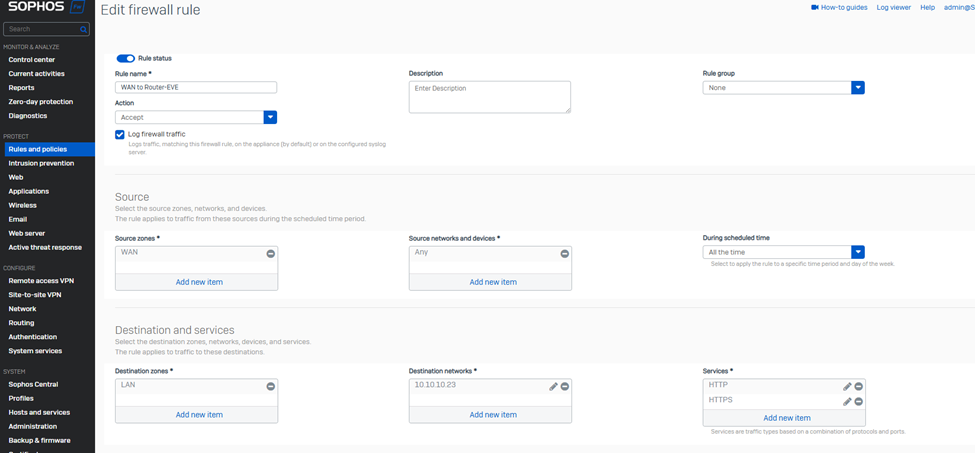Remove LAN from destination zones

pyautogui.click(x=270, y=386)
